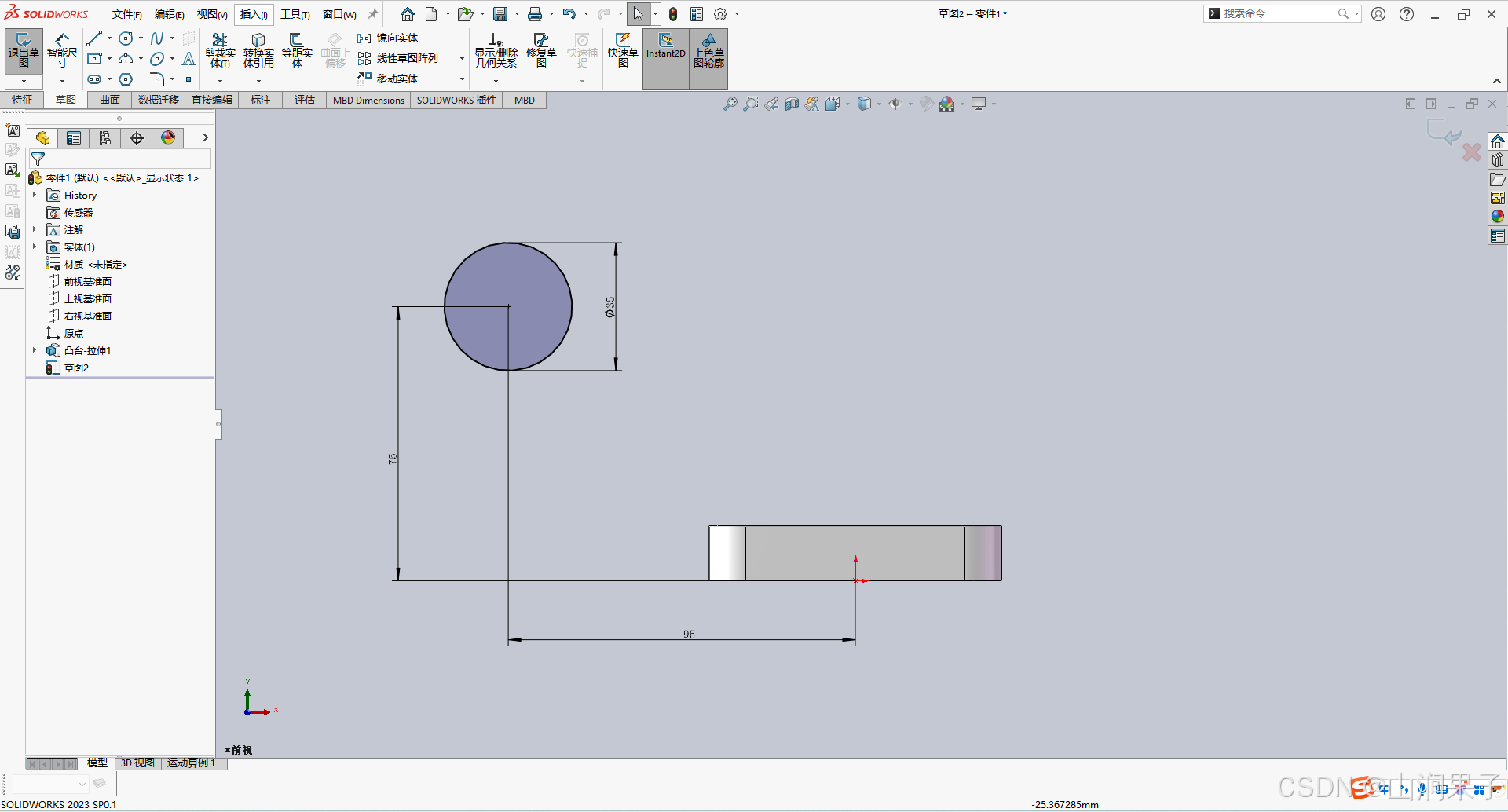The image size is (1508, 812).
Task: Select 草图2 in the feature tree
Action: [77, 368]
